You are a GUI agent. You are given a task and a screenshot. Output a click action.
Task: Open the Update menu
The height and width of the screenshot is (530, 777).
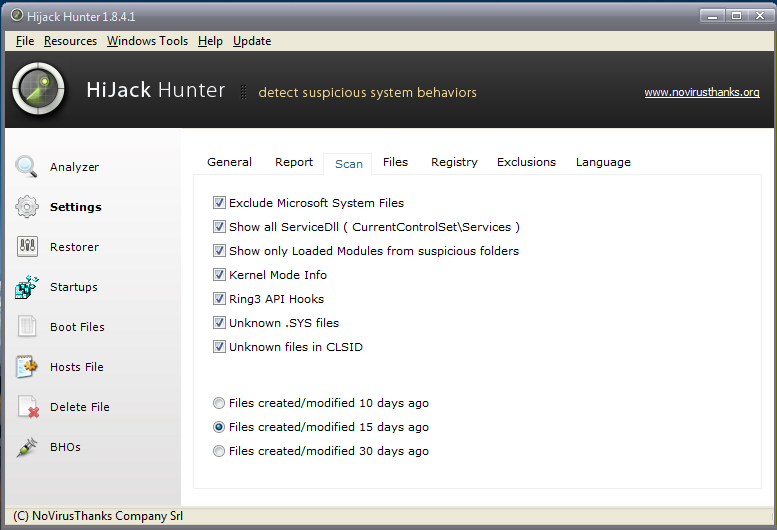[252, 41]
